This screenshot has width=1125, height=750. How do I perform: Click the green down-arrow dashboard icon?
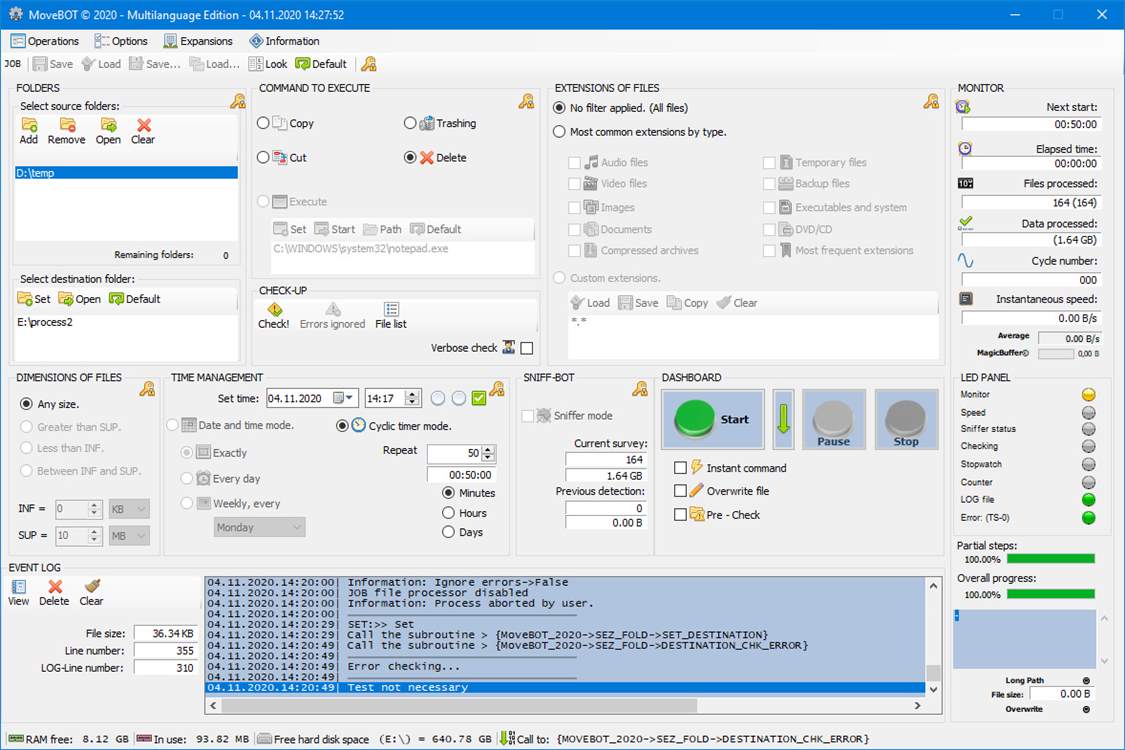coord(783,419)
